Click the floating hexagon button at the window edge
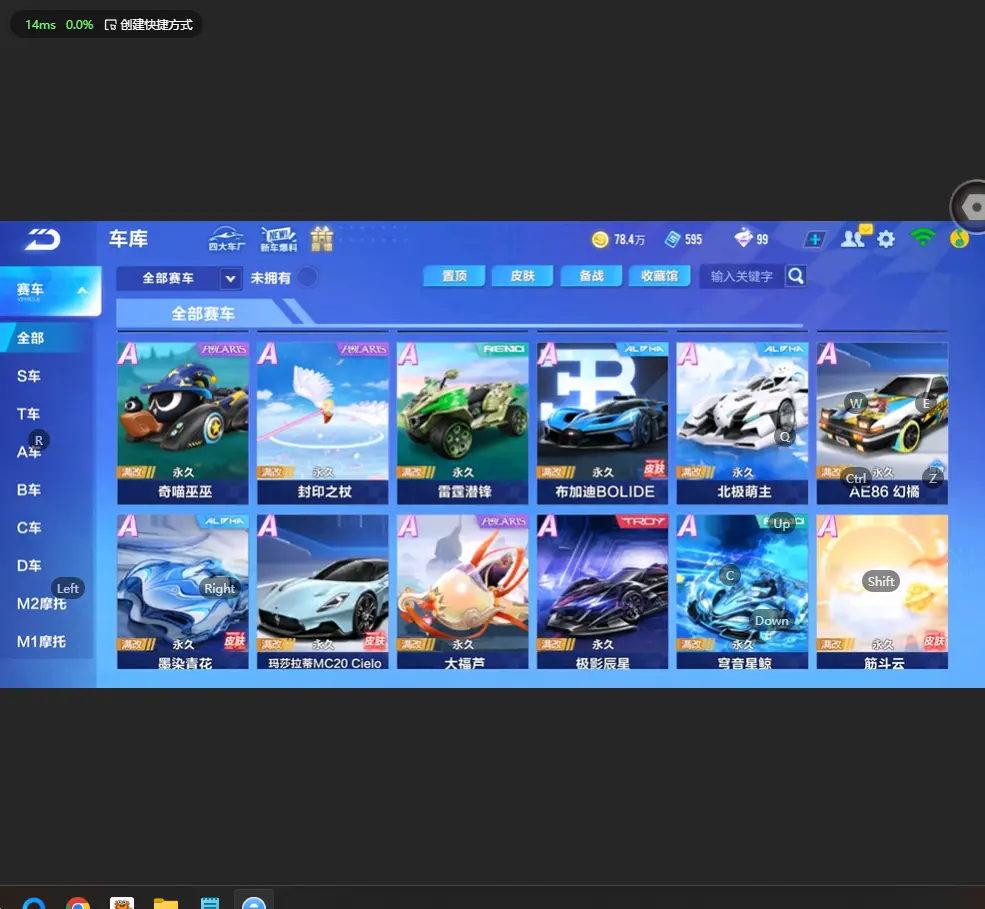Viewport: 985px width, 909px height. tap(973, 207)
